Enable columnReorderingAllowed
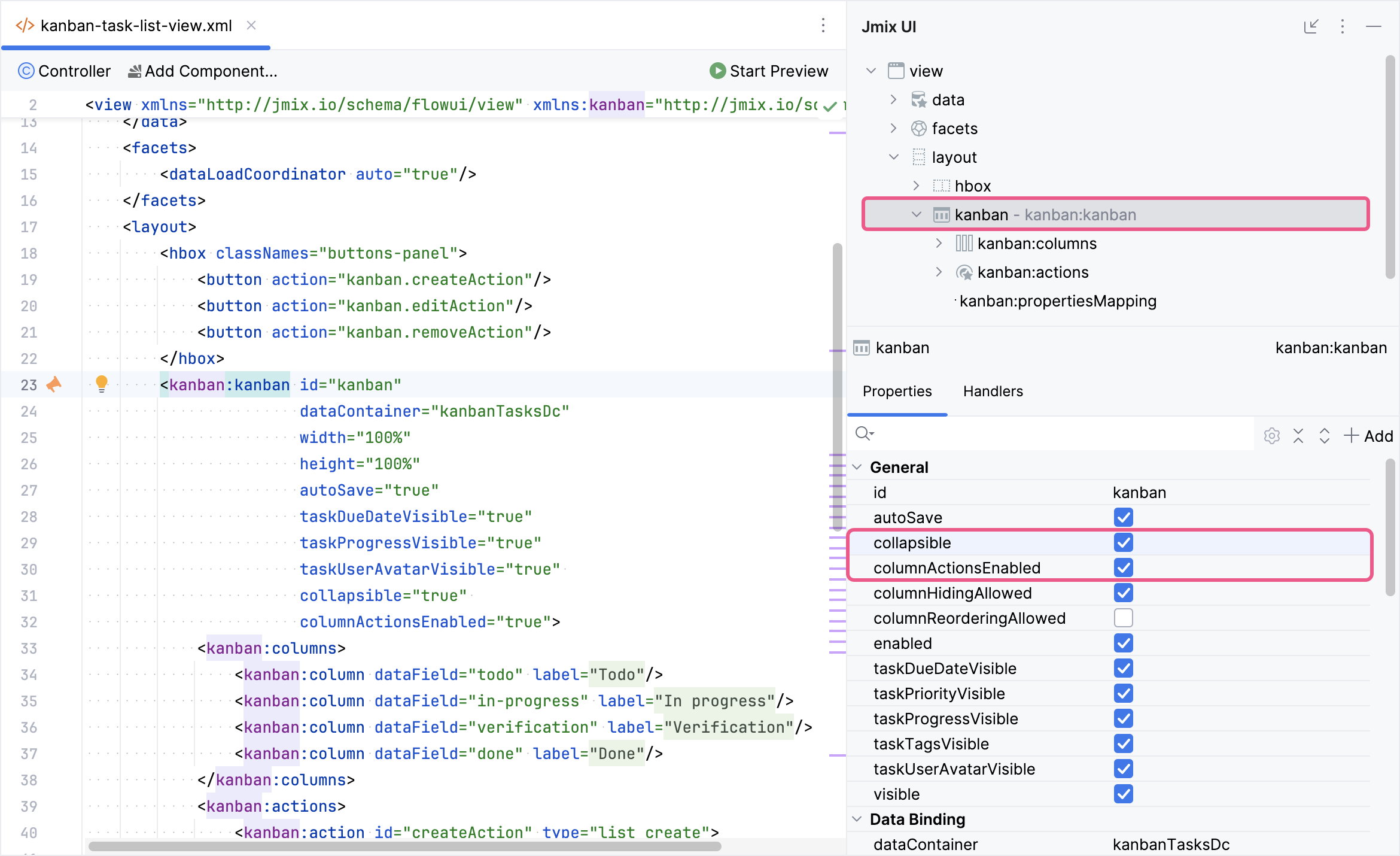 point(1124,618)
